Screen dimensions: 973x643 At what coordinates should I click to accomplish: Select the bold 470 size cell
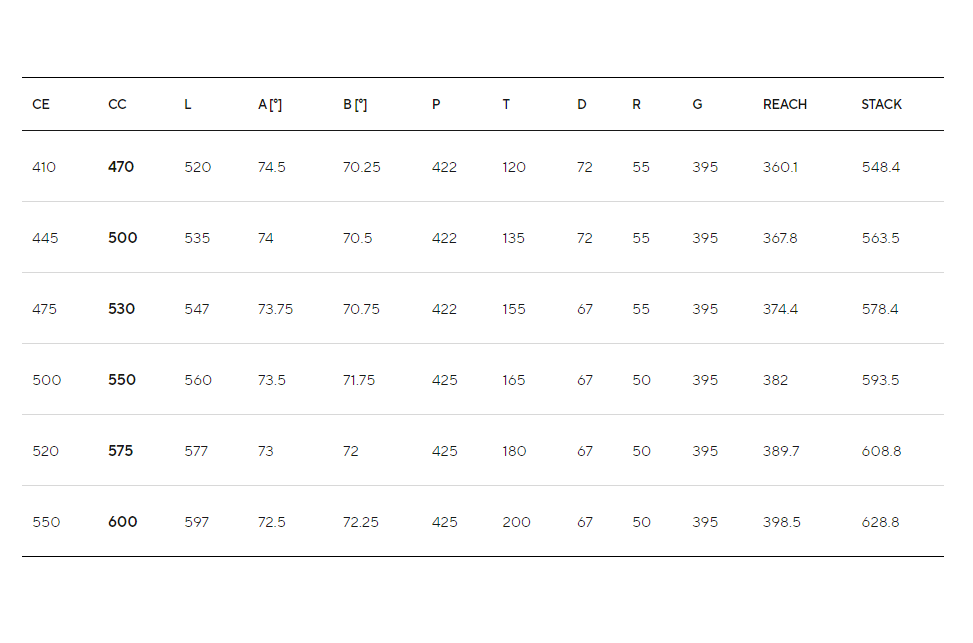click(121, 167)
